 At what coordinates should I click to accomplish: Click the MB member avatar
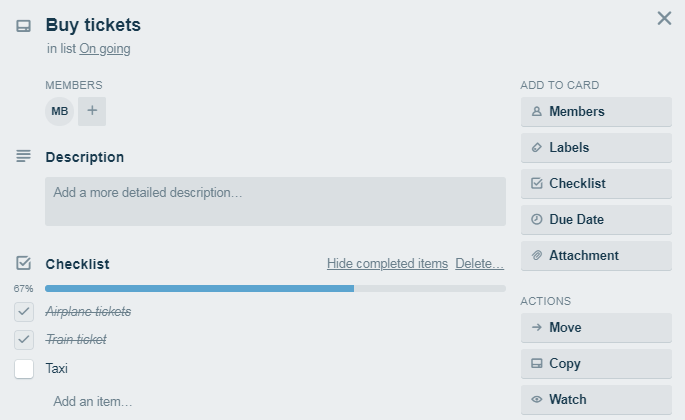click(x=60, y=111)
